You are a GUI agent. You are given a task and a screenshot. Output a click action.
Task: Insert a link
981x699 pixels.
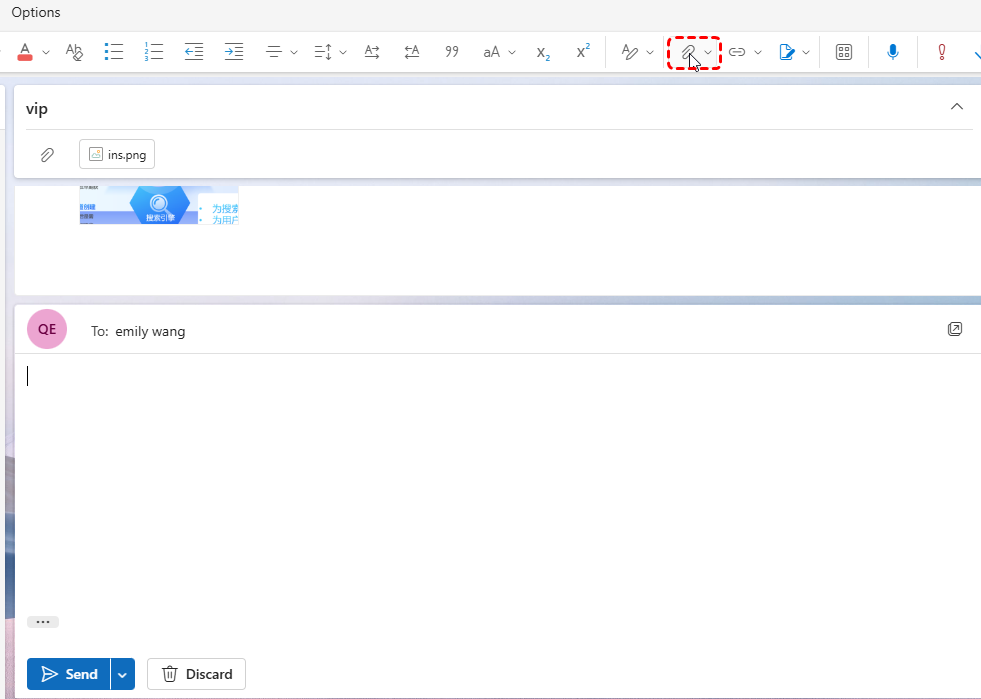click(737, 52)
